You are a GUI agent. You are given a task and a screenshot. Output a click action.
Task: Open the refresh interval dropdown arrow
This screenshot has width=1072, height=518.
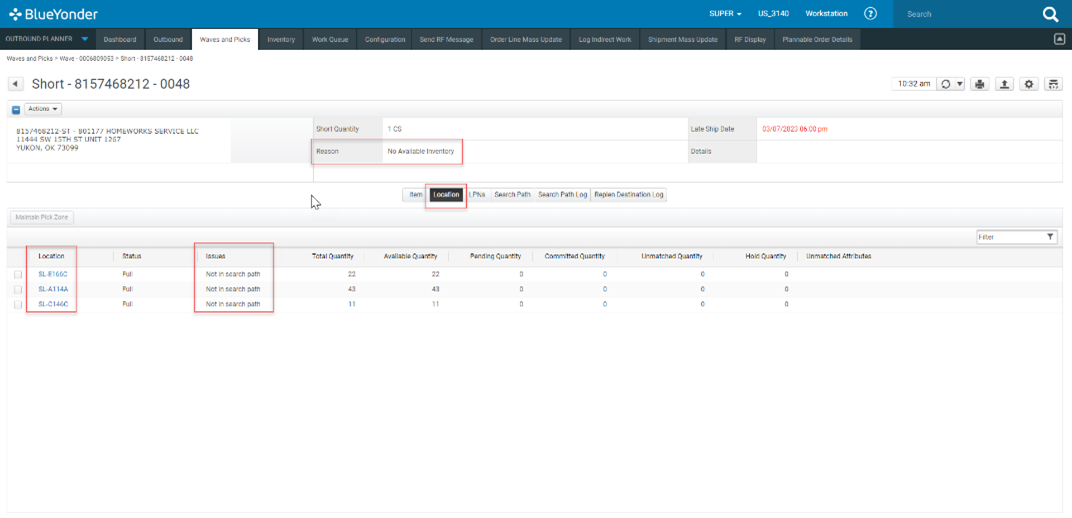(960, 84)
